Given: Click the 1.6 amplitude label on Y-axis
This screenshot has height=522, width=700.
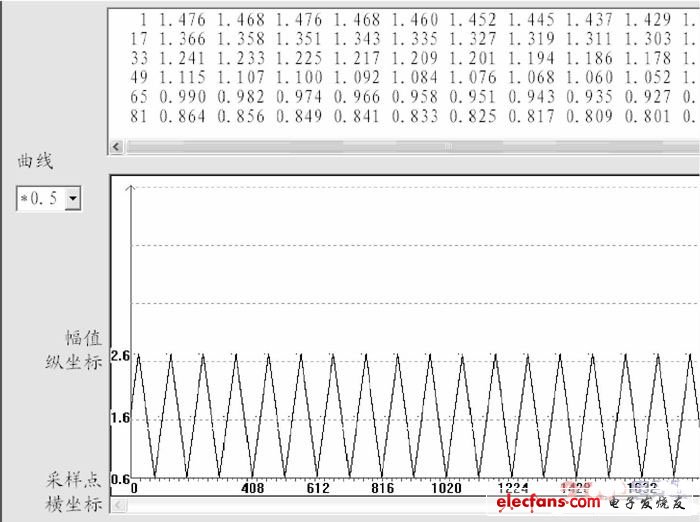Looking at the screenshot, I should pos(120,418).
